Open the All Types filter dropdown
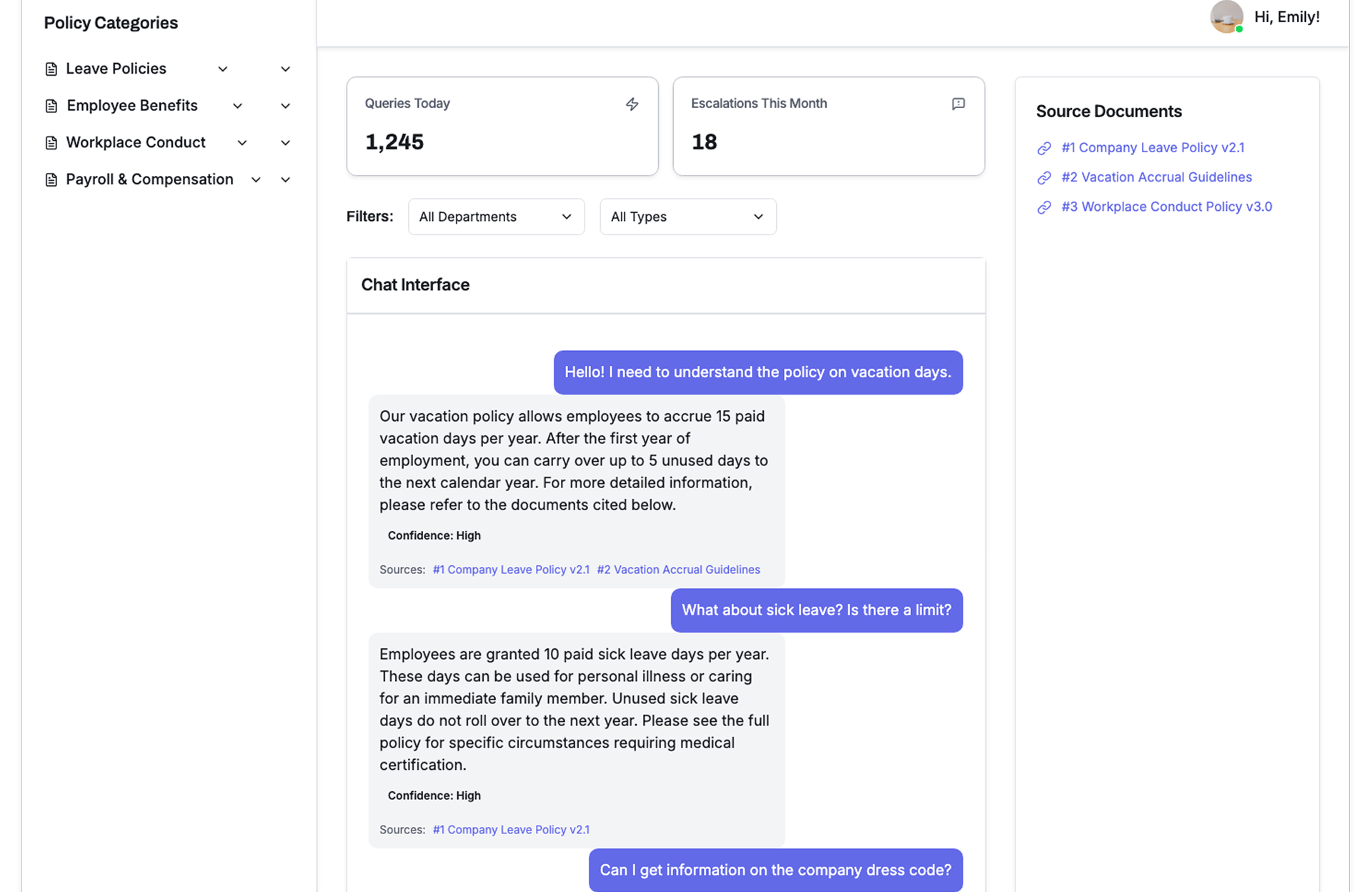Image resolution: width=1372 pixels, height=892 pixels. tap(687, 217)
